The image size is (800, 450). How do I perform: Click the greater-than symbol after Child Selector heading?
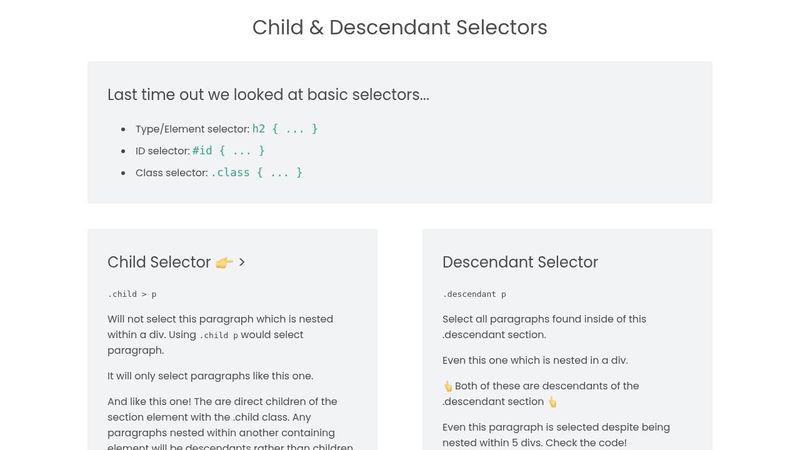(x=242, y=262)
